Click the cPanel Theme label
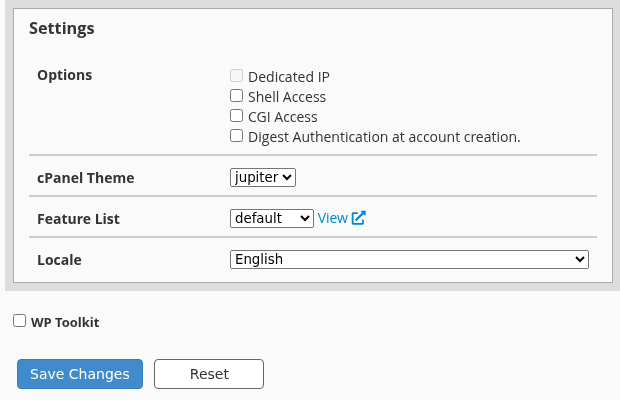620x400 pixels. 85,178
